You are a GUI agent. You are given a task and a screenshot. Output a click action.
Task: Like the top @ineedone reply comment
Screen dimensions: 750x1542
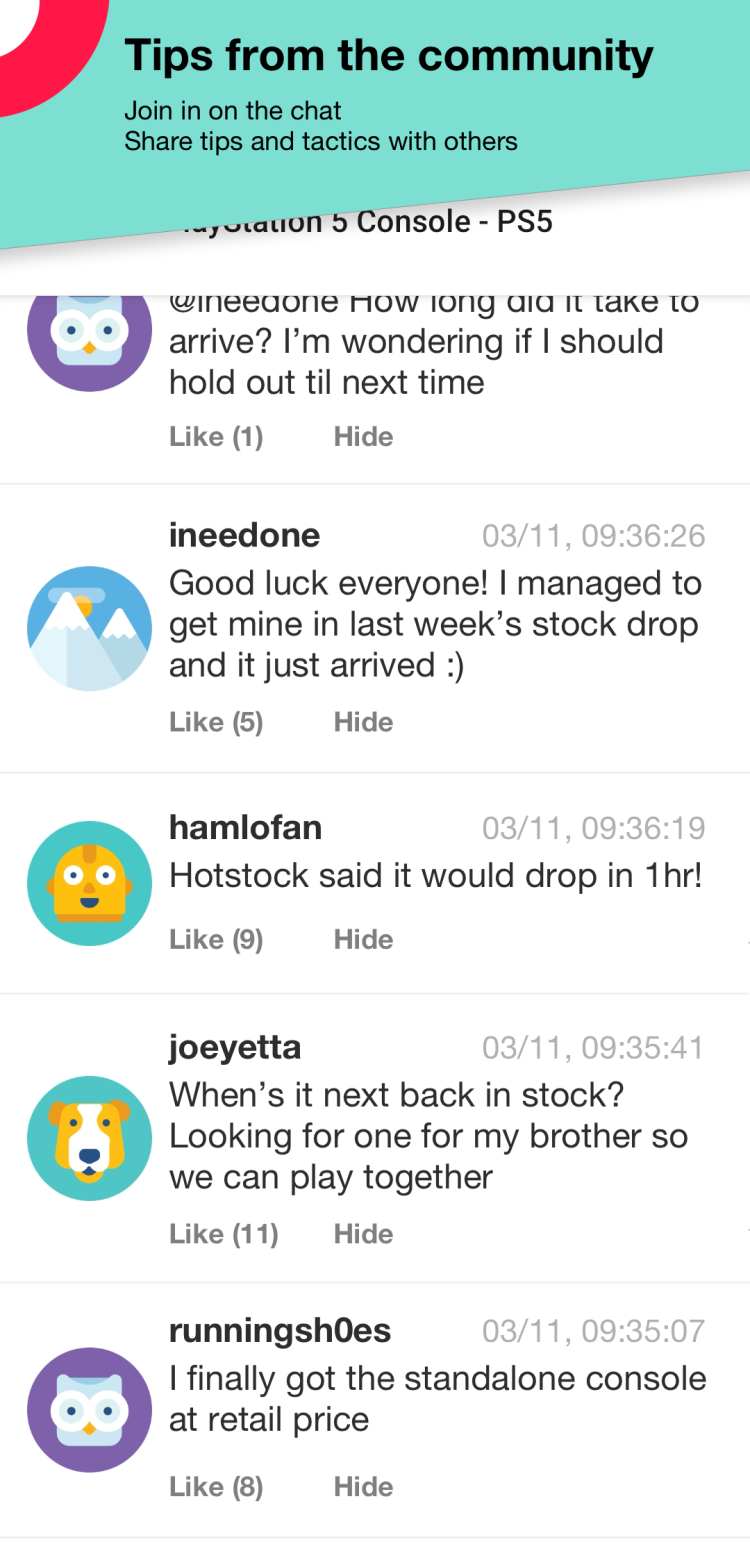tap(216, 437)
